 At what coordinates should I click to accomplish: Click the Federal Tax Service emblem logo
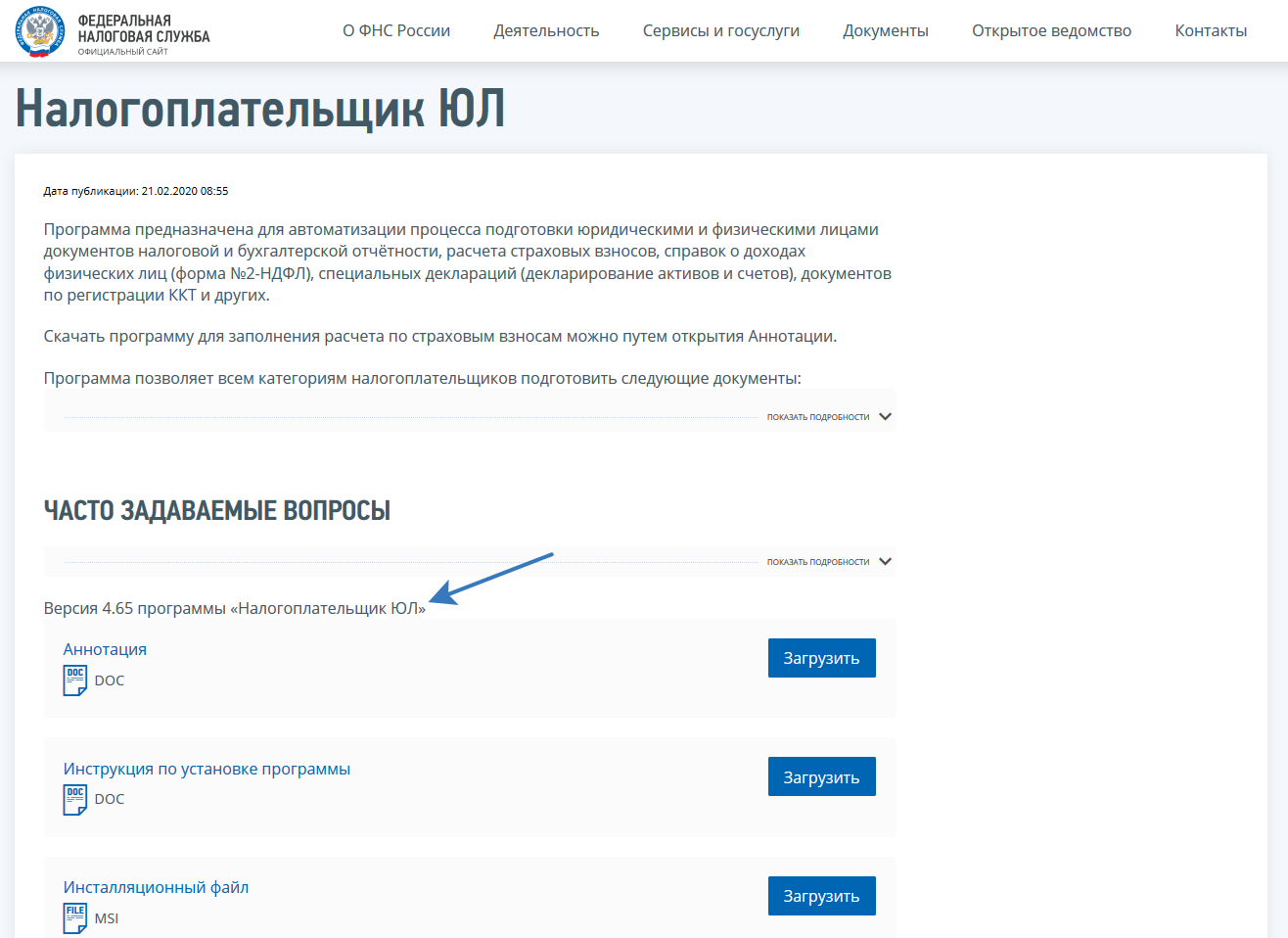pyautogui.click(x=40, y=31)
